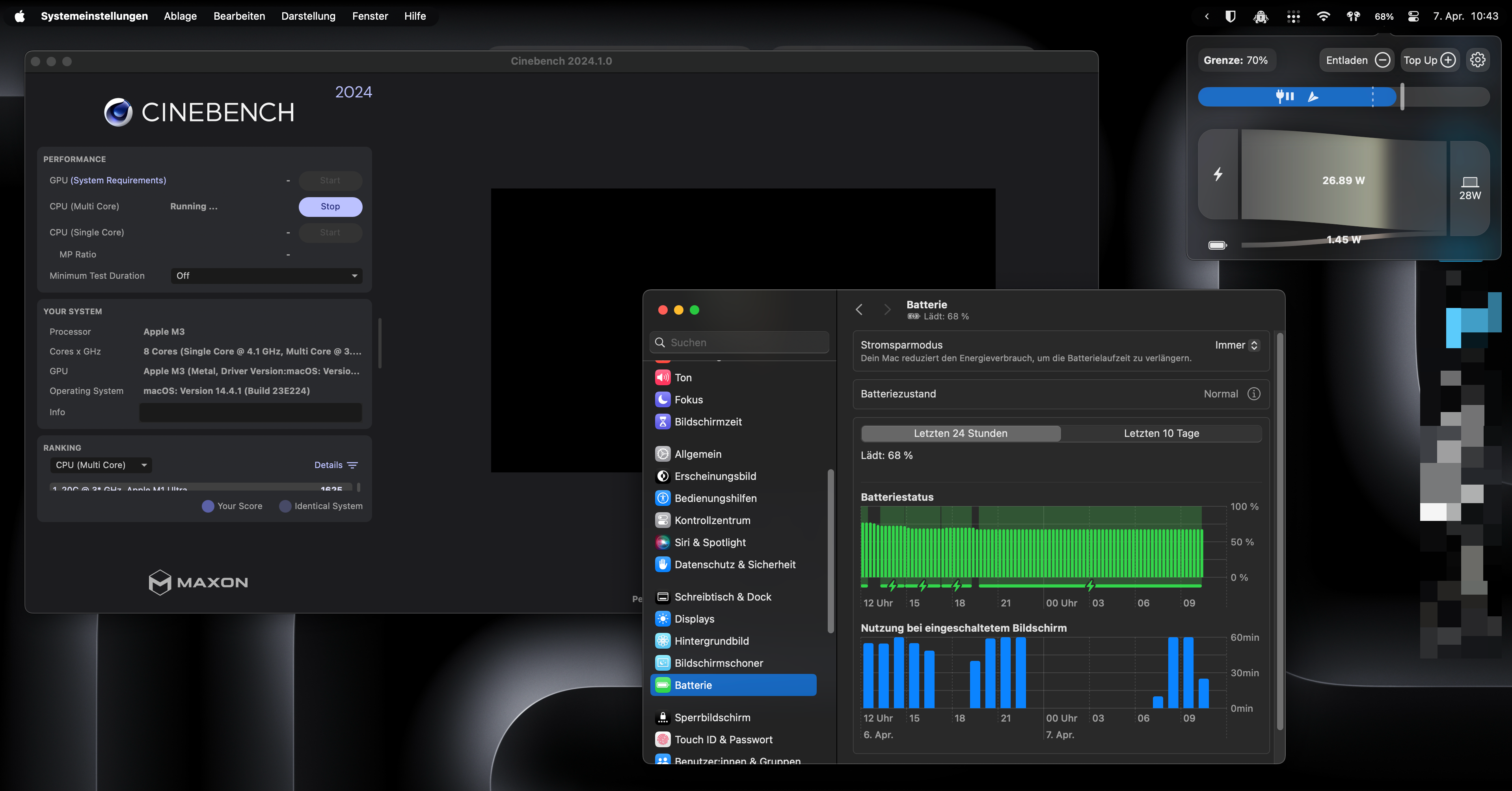1512x791 pixels.
Task: Switch to Letzten 10 Tage view
Action: (1161, 433)
